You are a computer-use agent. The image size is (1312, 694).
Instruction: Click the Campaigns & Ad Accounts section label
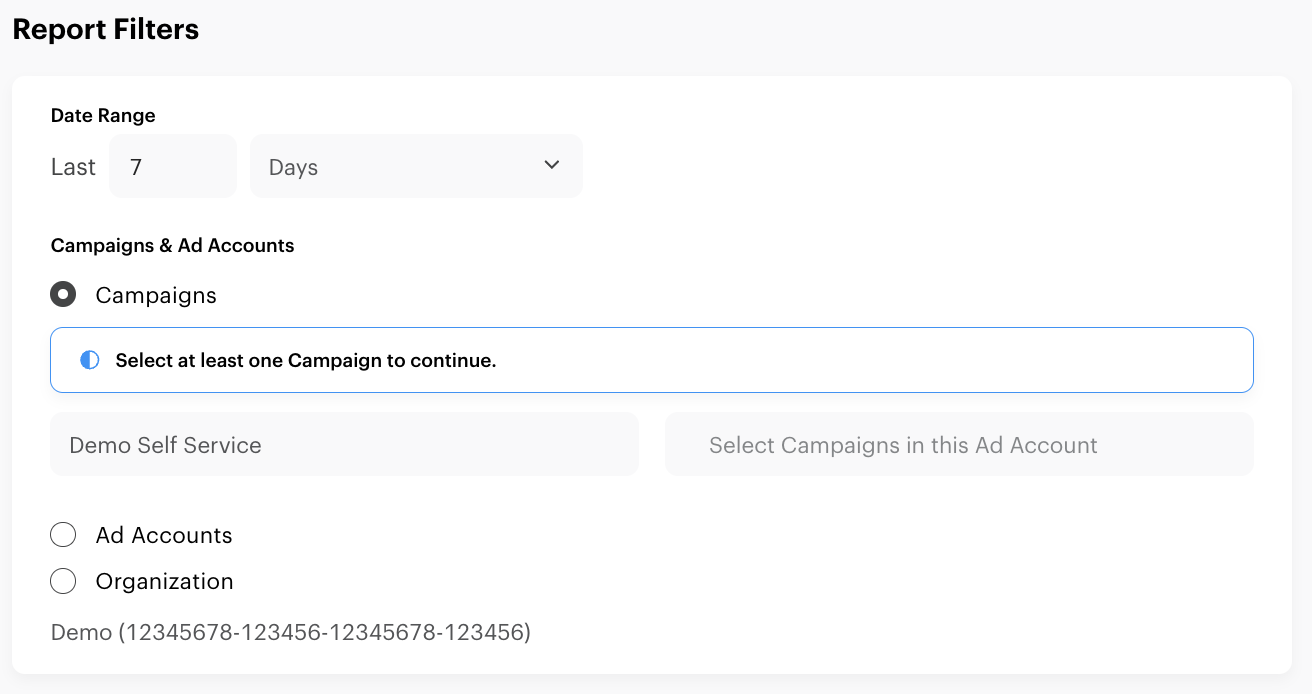tap(172, 245)
